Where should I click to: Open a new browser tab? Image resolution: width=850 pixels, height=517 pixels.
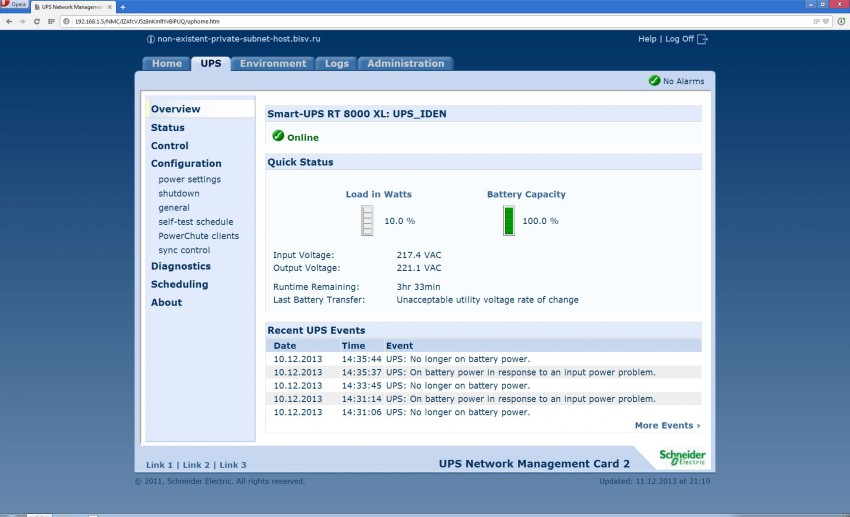pos(122,7)
